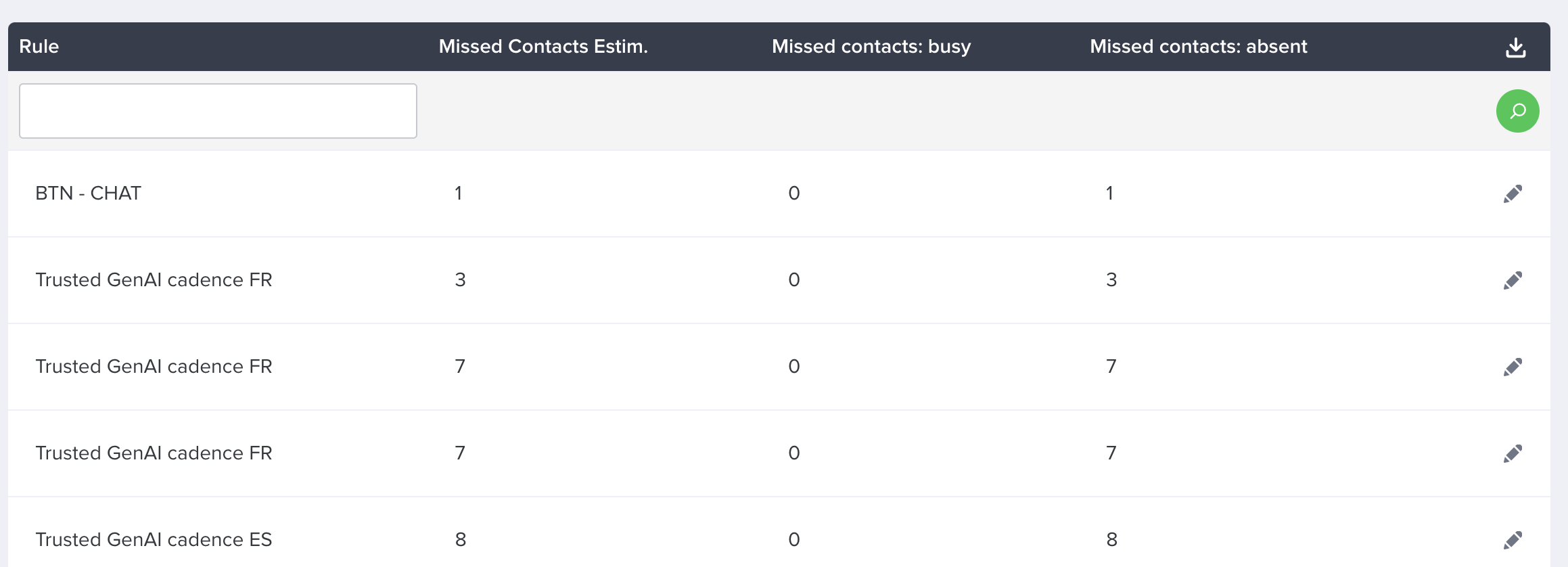Click pencil for rule with 3 missed contacts
The image size is (1568, 567).
pyautogui.click(x=1513, y=281)
